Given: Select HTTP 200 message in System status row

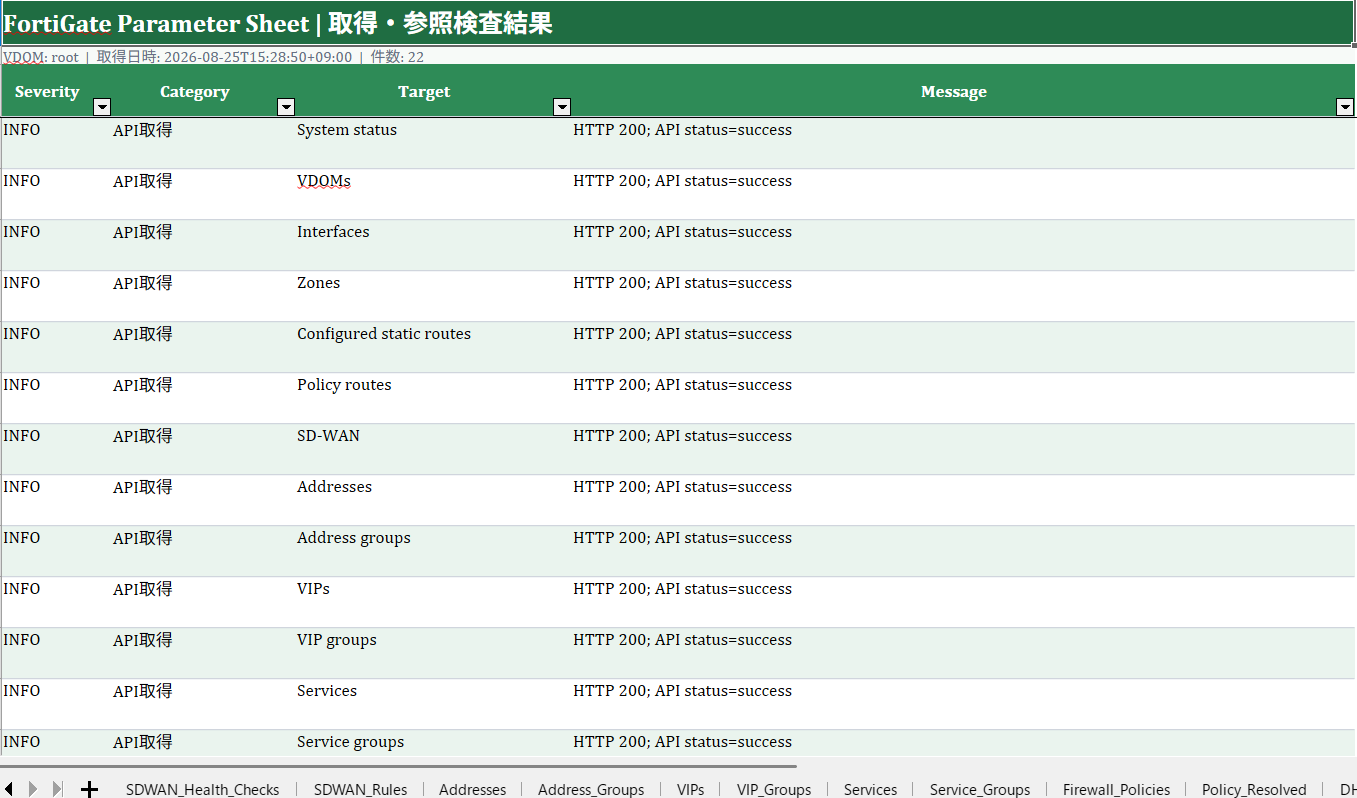Looking at the screenshot, I should pos(963,143).
